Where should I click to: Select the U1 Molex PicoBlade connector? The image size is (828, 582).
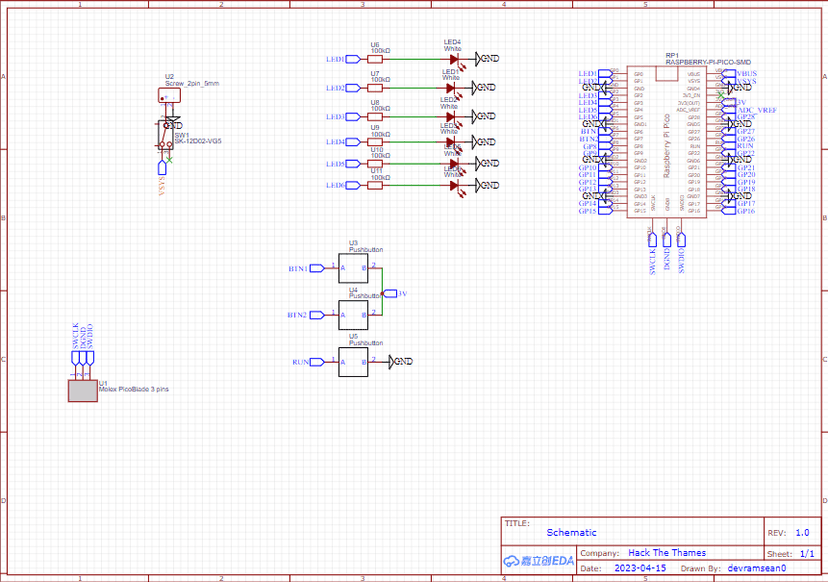pos(82,391)
